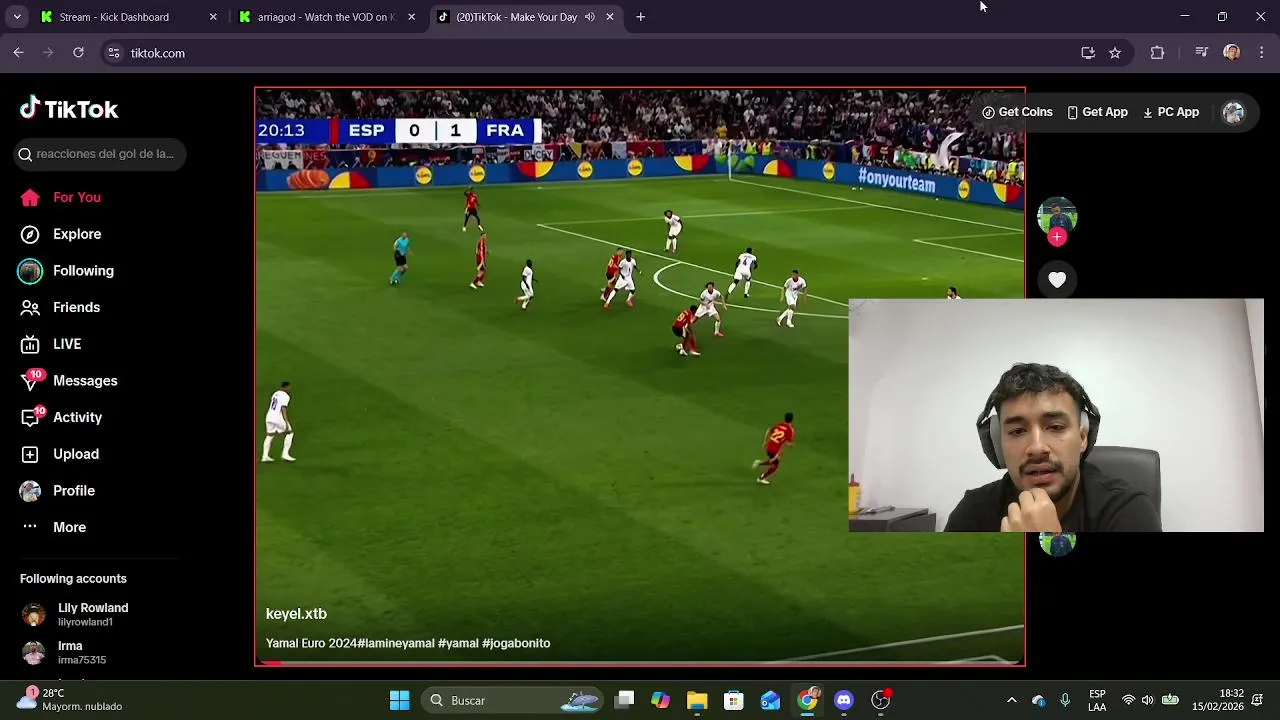Close the arriagod VOD tab
1280x720 pixels.
click(x=411, y=17)
